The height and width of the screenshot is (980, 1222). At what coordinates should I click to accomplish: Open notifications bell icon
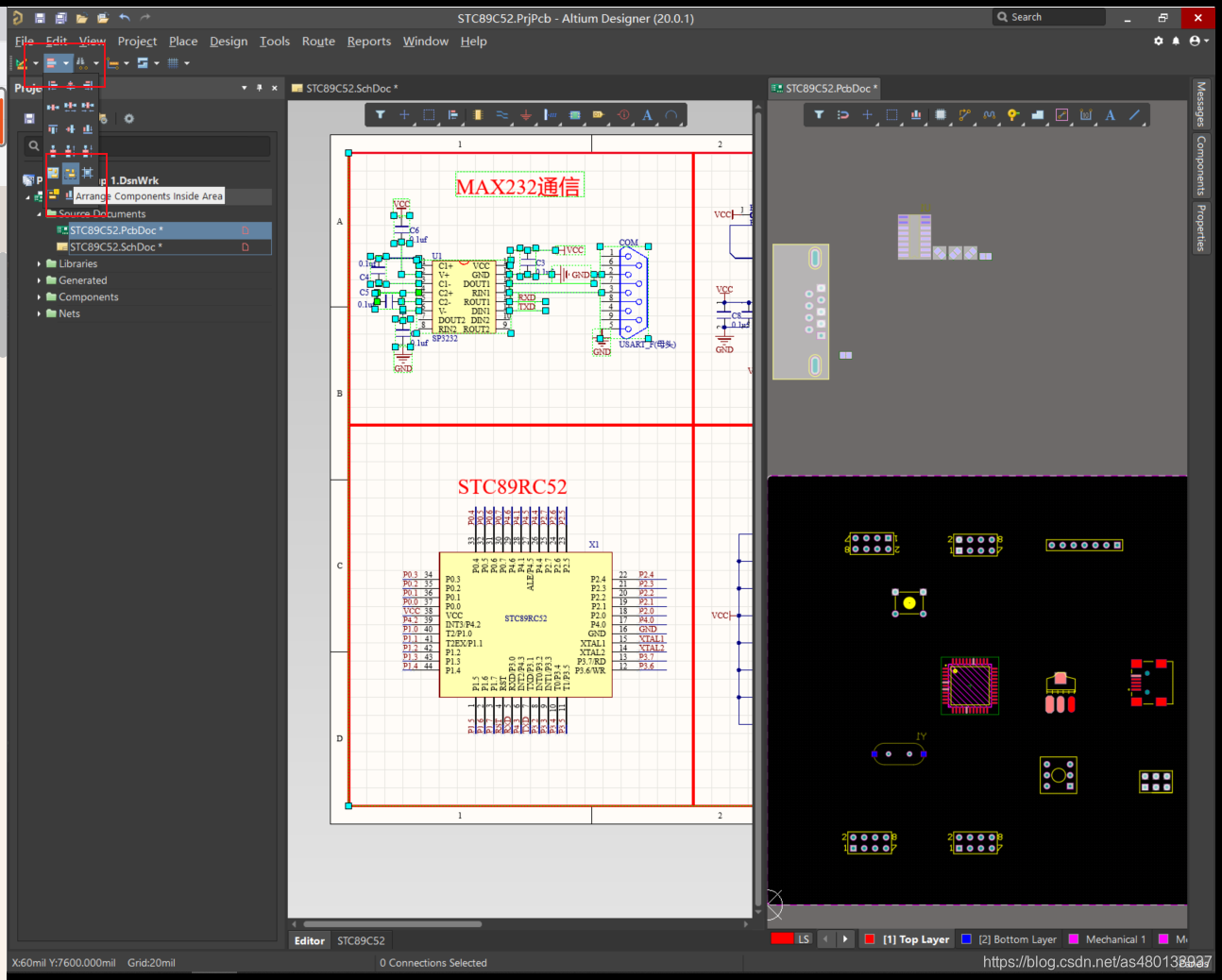[x=1176, y=41]
